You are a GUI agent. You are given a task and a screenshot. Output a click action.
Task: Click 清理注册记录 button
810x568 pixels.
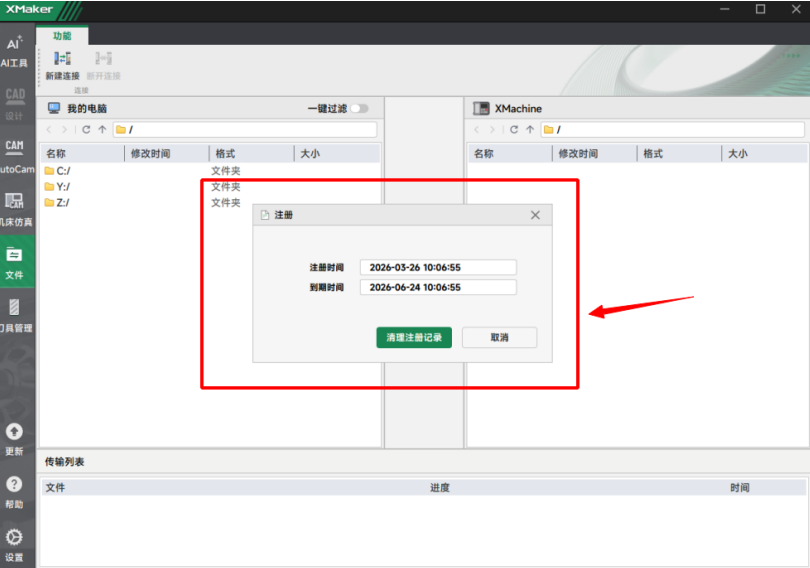(414, 338)
